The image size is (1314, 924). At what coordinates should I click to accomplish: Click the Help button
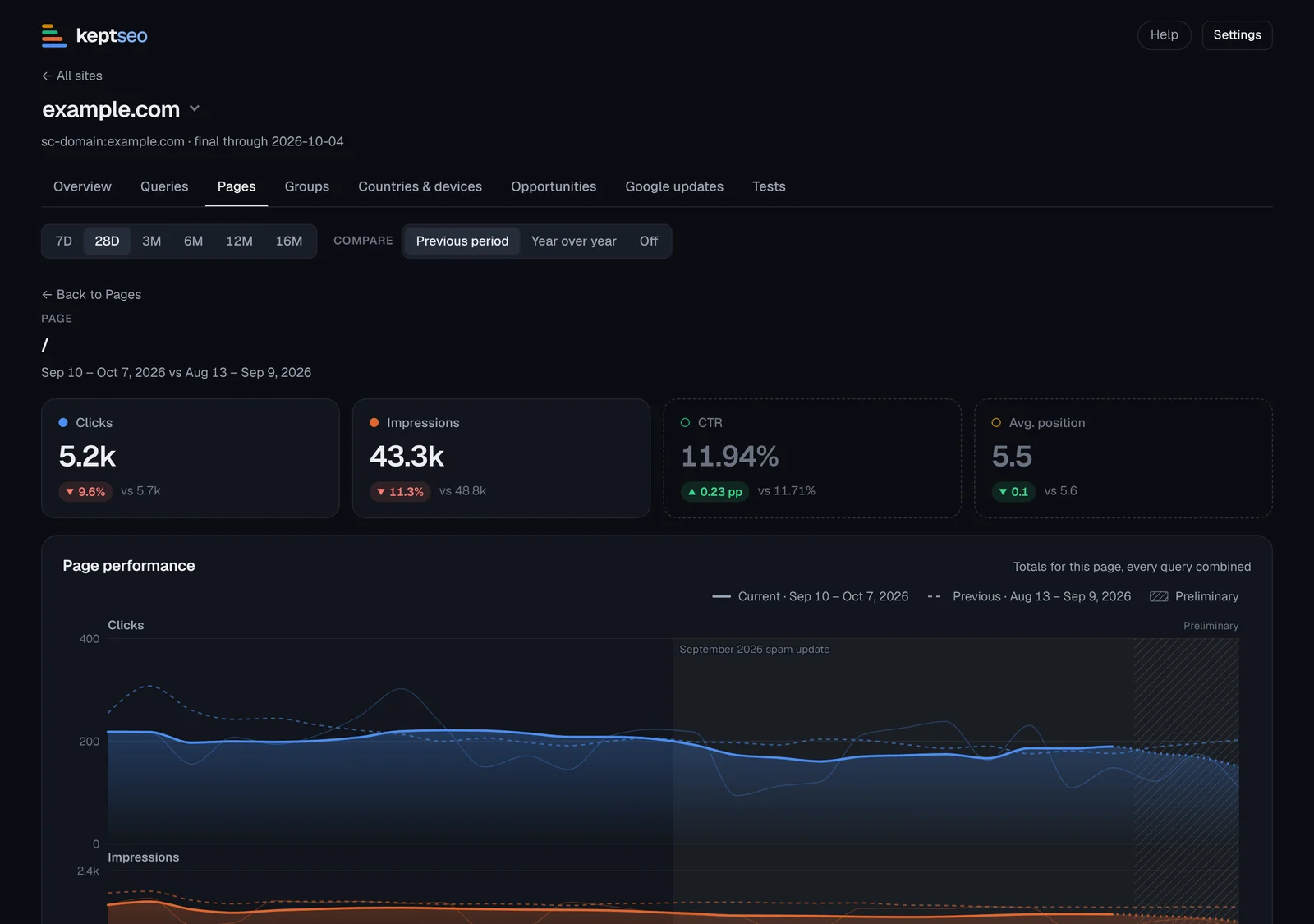tap(1164, 35)
